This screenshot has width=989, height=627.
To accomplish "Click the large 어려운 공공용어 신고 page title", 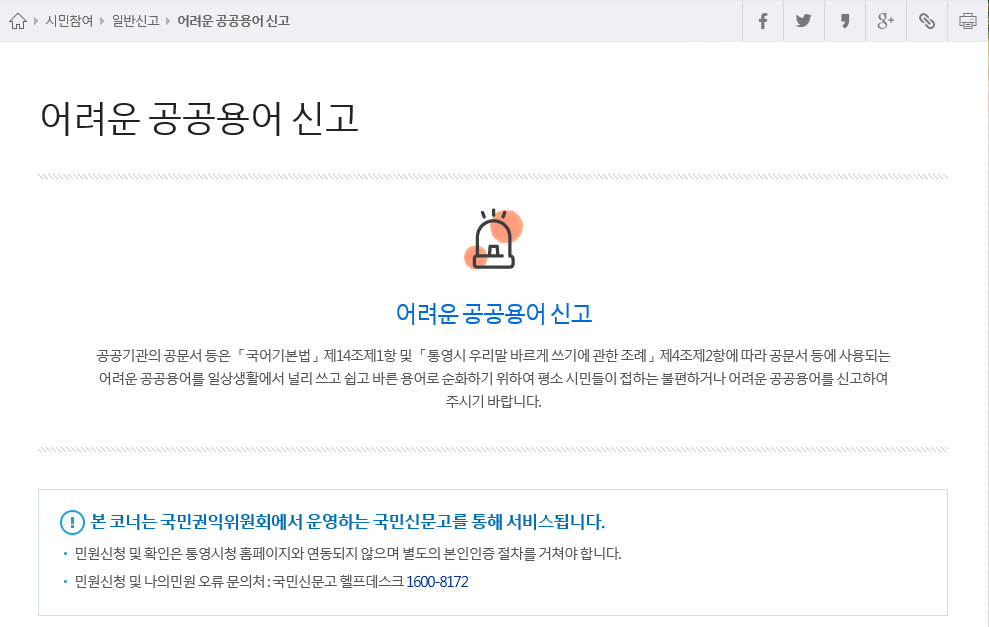I will click(x=199, y=118).
